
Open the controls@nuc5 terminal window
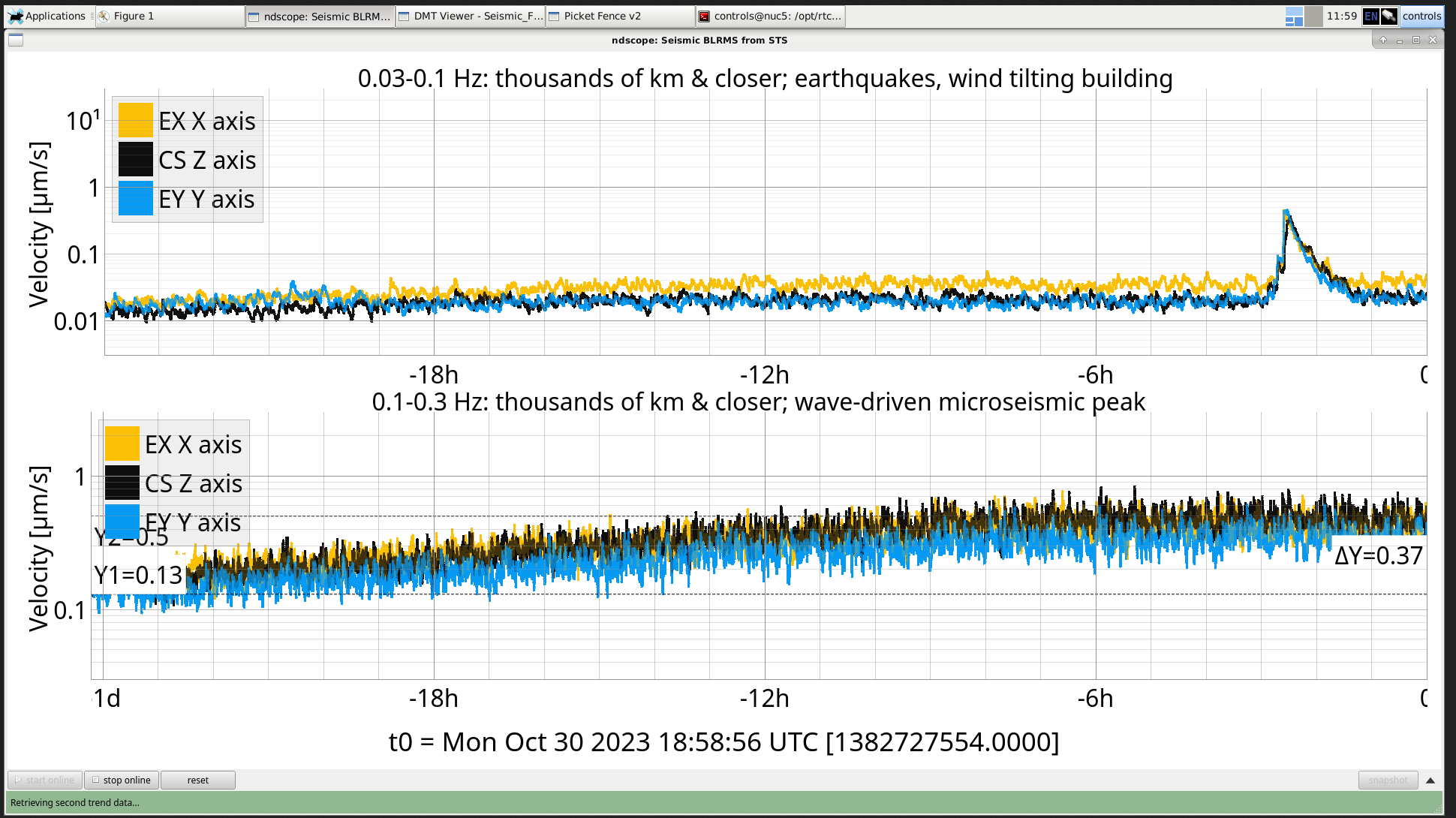click(770, 16)
